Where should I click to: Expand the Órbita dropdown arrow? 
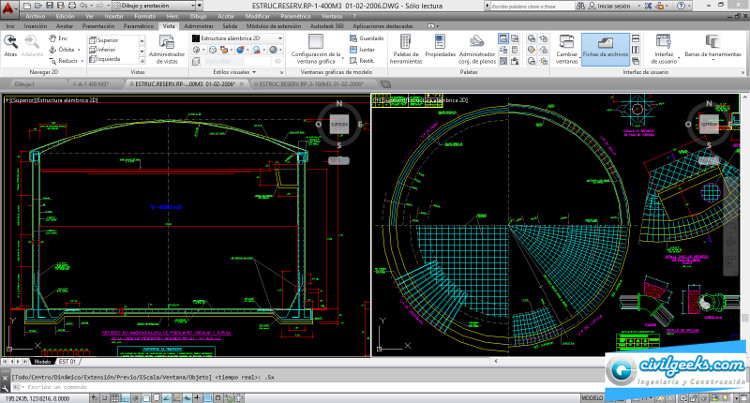tap(78, 48)
